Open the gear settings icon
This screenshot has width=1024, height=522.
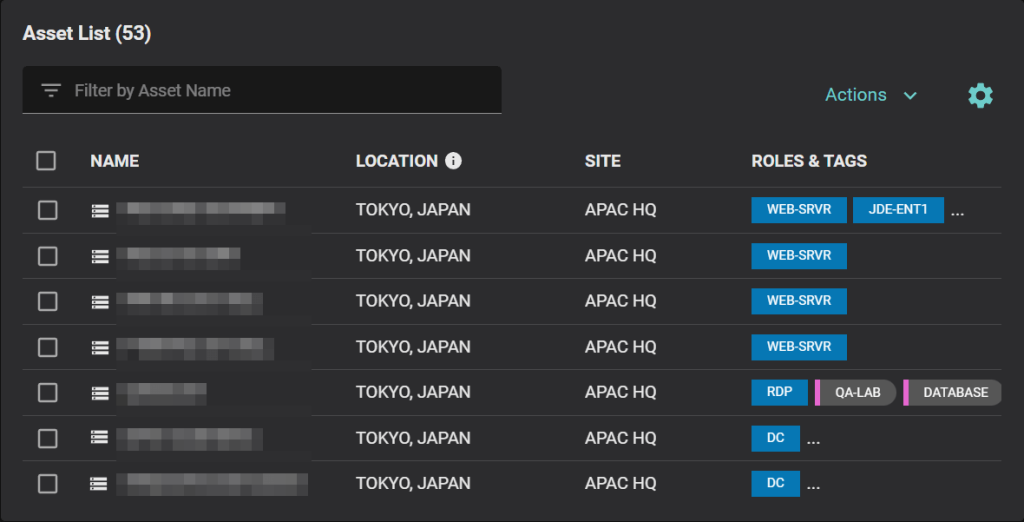click(980, 95)
